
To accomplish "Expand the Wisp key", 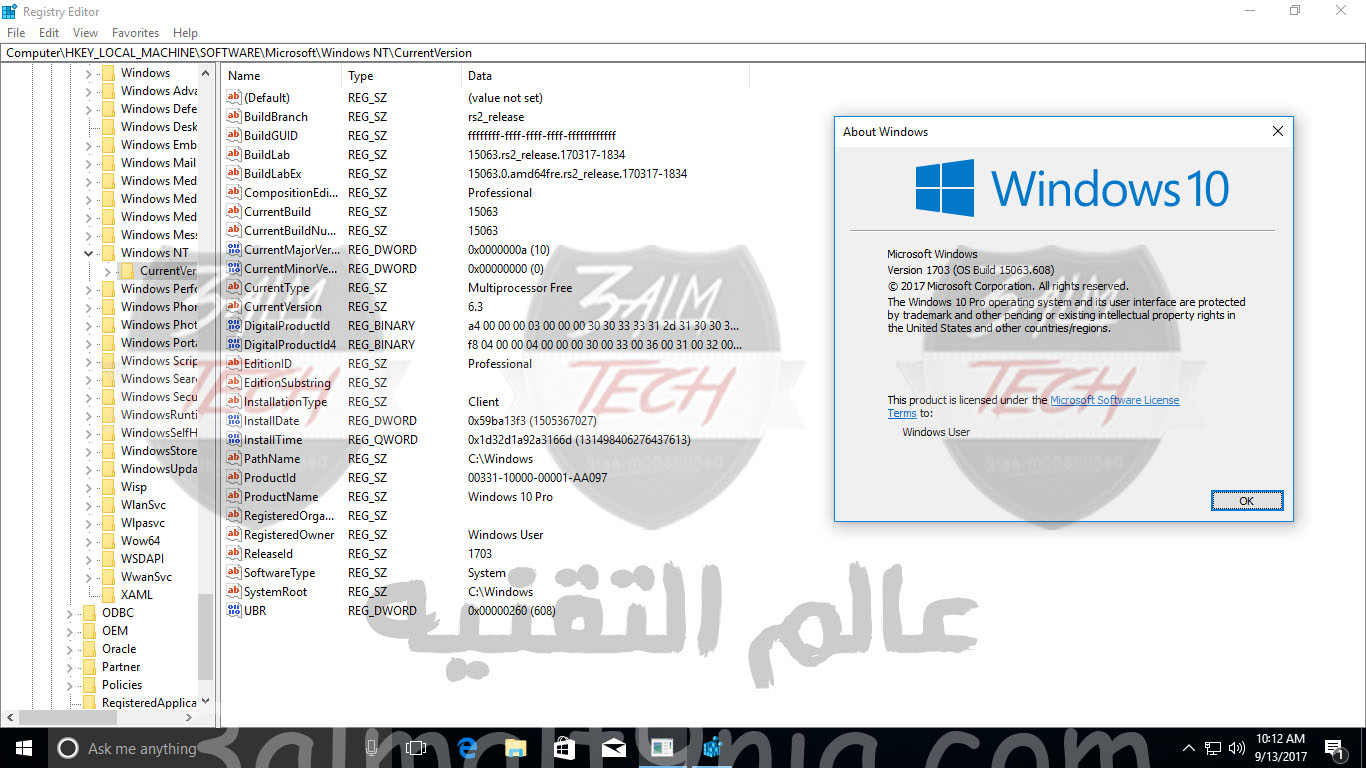I will click(x=88, y=487).
